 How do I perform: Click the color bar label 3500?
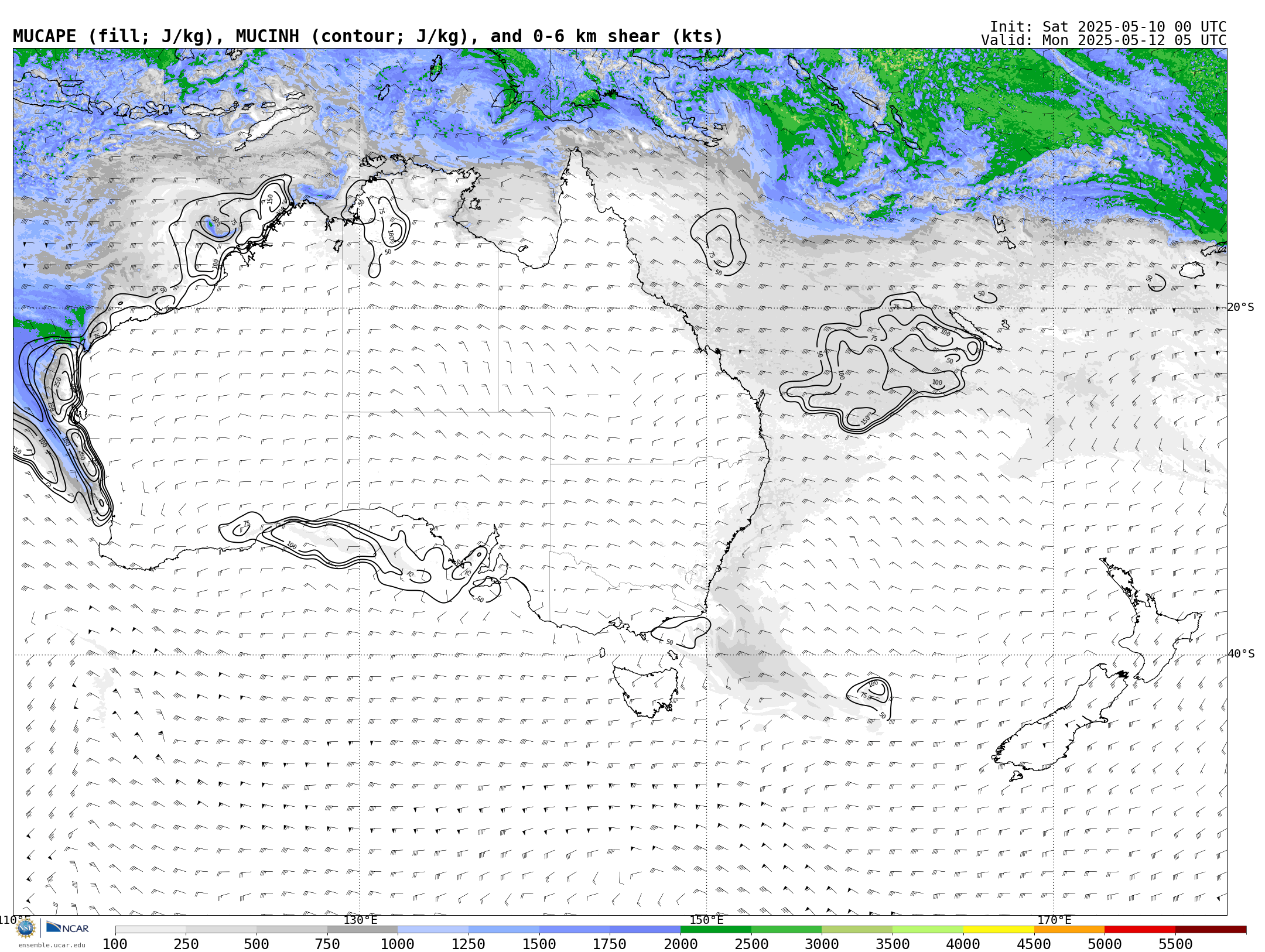coord(893,944)
